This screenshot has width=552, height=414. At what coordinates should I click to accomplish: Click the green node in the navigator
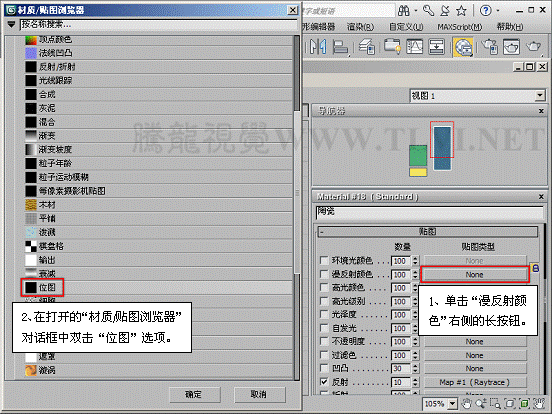418,156
